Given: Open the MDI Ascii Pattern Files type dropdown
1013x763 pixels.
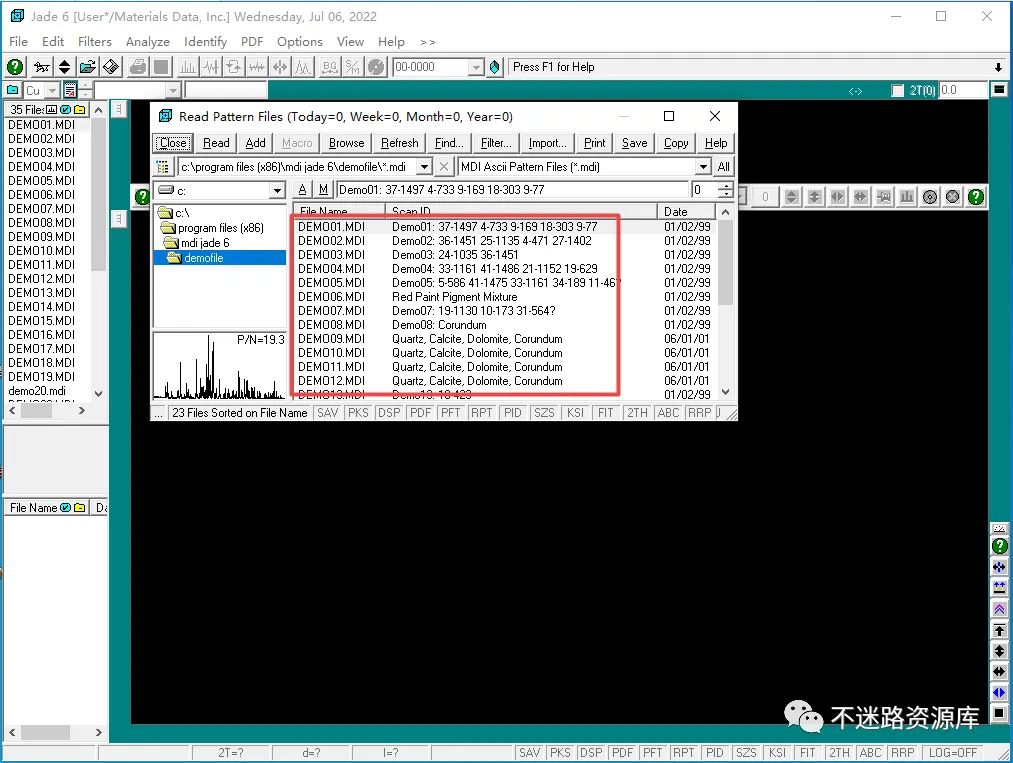Looking at the screenshot, I should coord(704,167).
